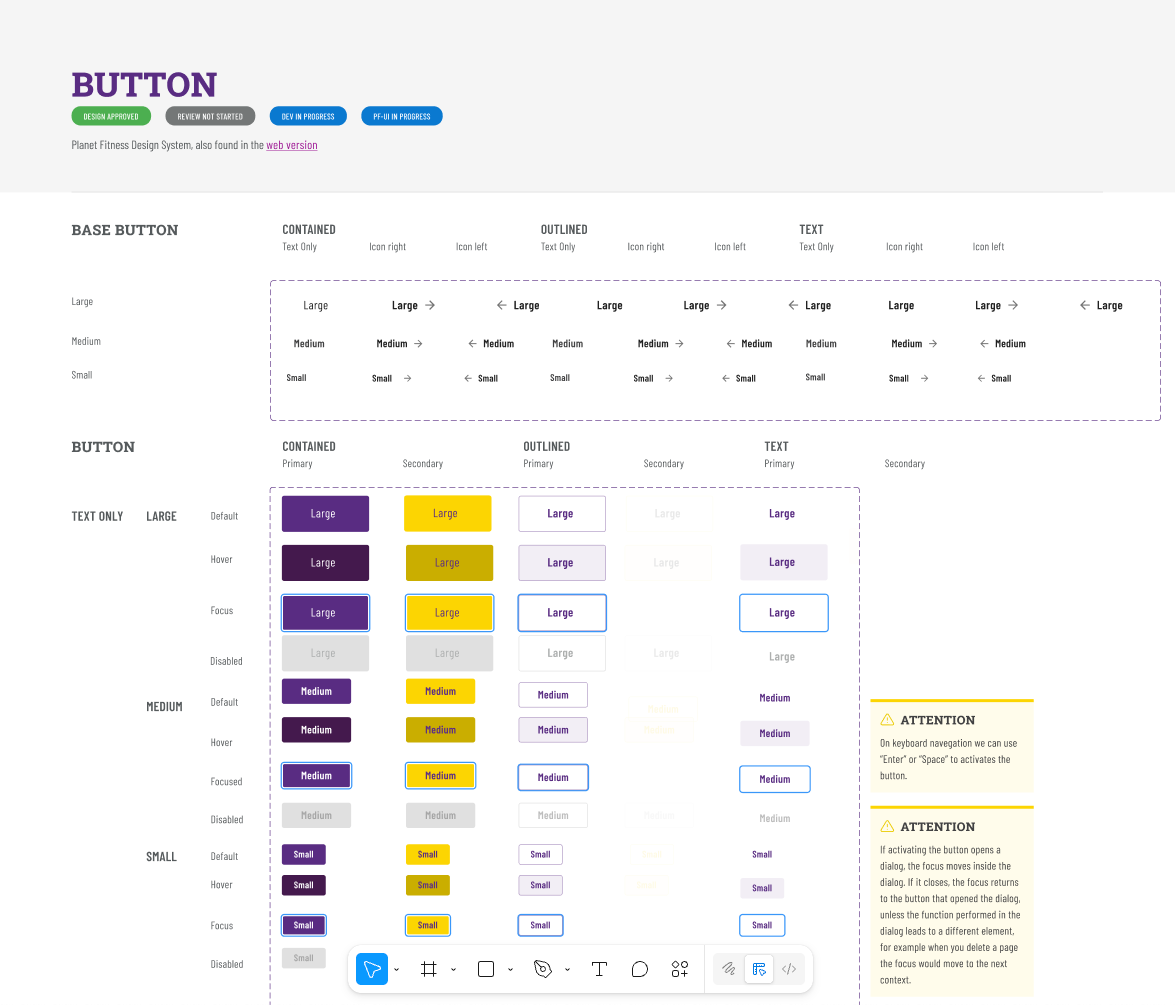
Task: Click the outlined primary Large default button
Action: (x=562, y=513)
